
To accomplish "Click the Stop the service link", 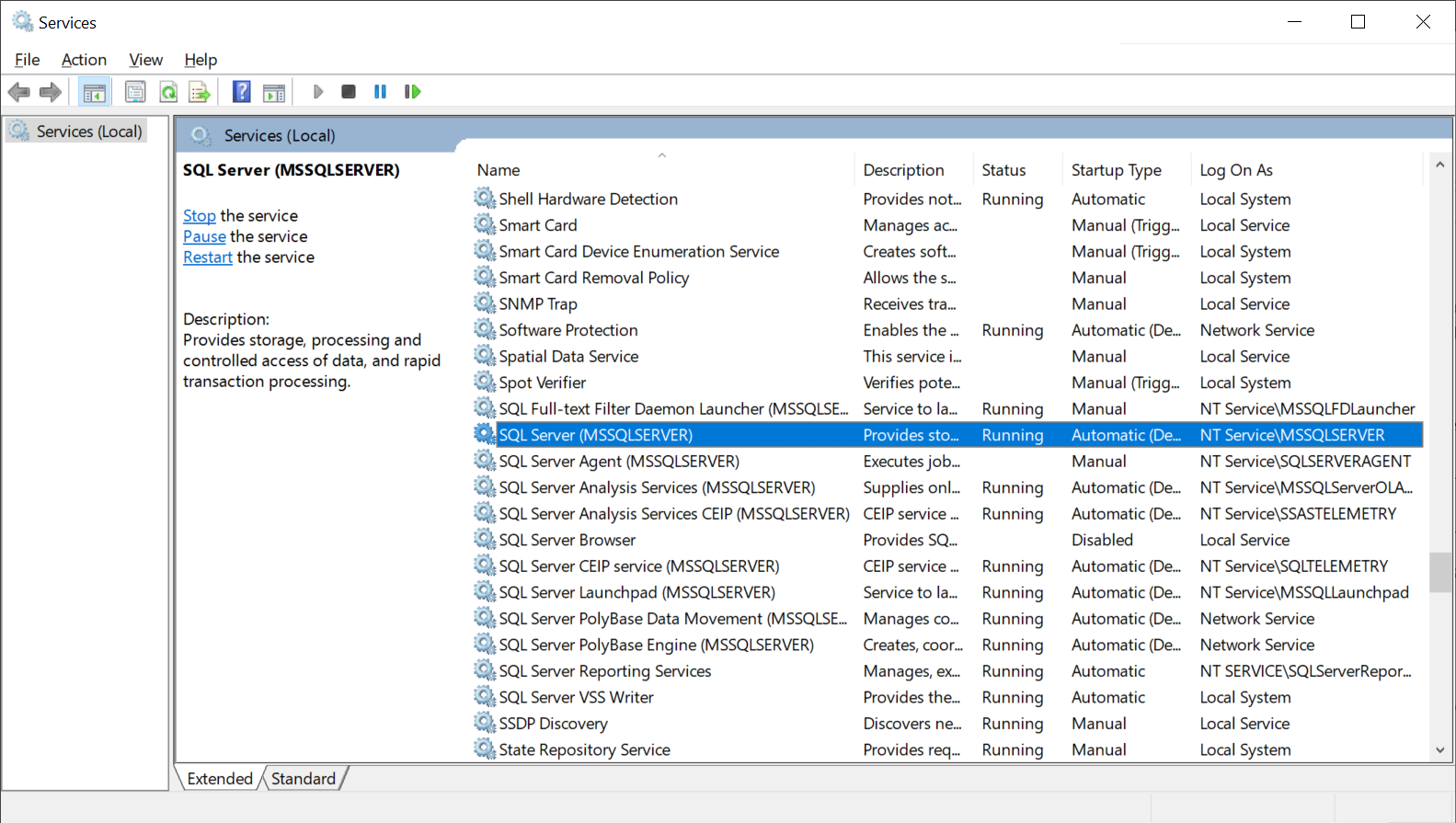I will click(200, 215).
